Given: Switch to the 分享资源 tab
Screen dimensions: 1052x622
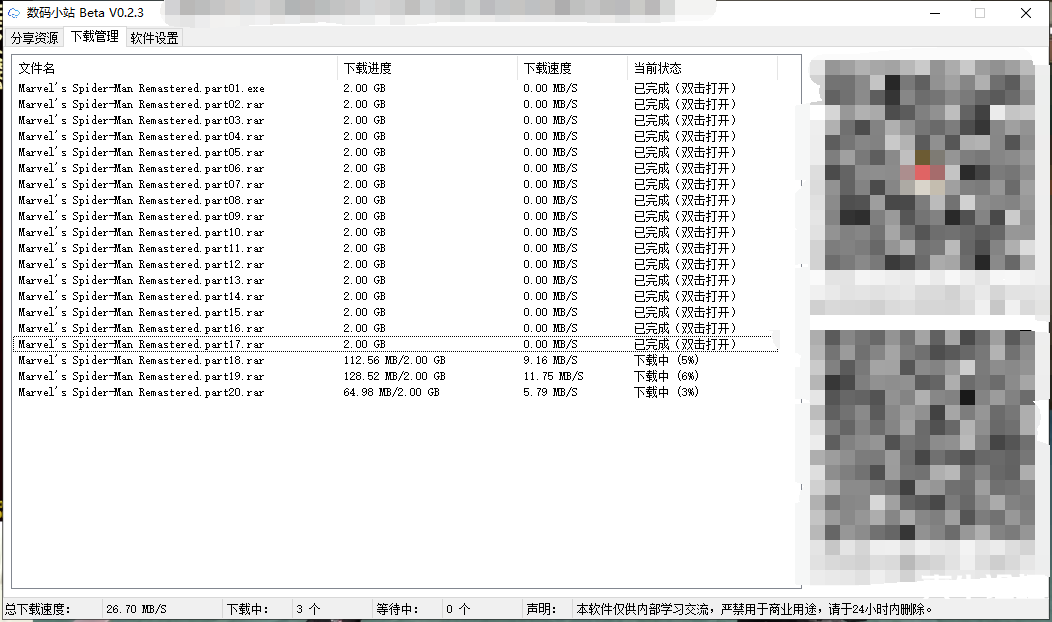Looking at the screenshot, I should click(x=35, y=38).
